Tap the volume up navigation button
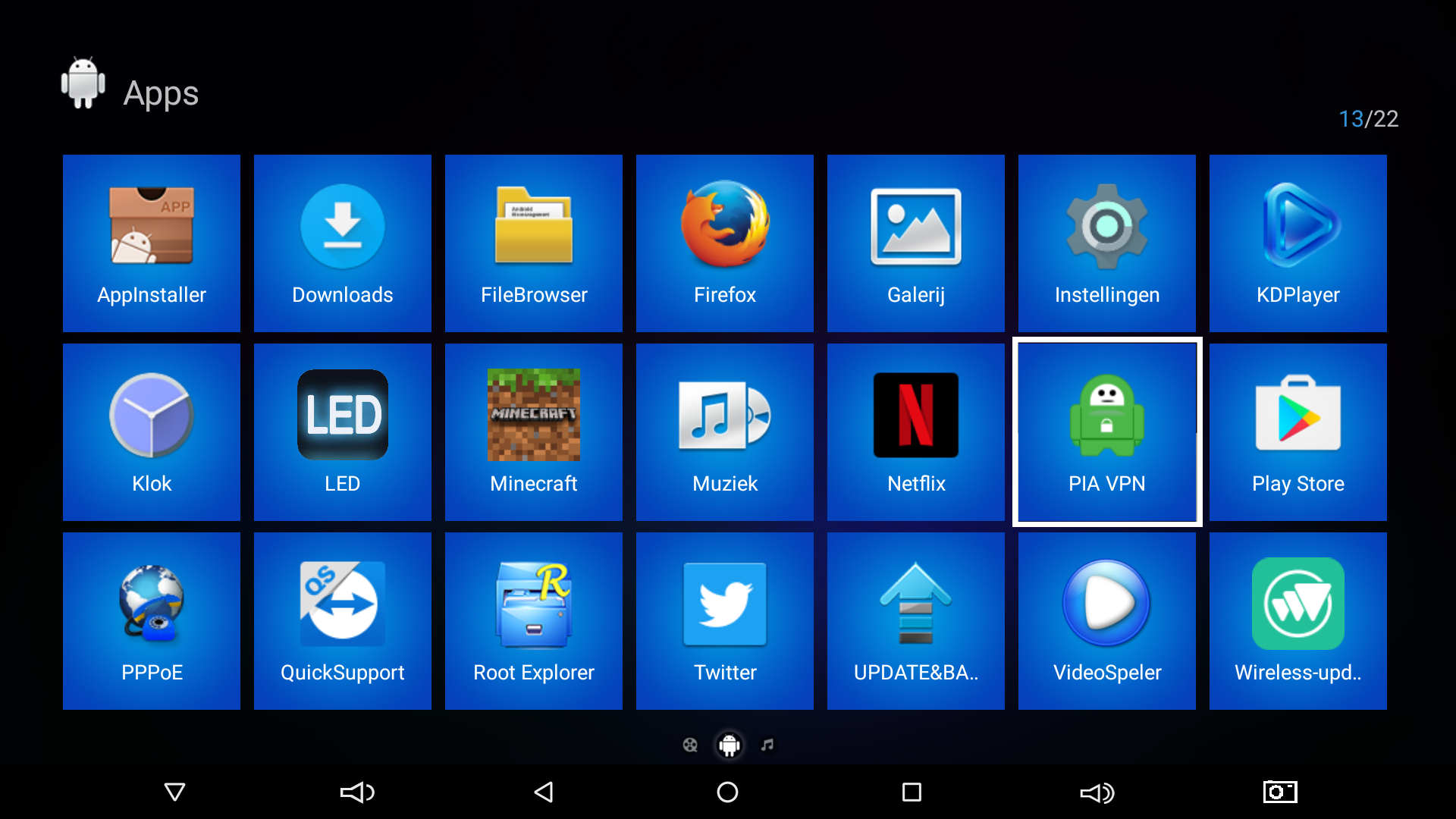This screenshot has height=819, width=1456. pos(1097,792)
